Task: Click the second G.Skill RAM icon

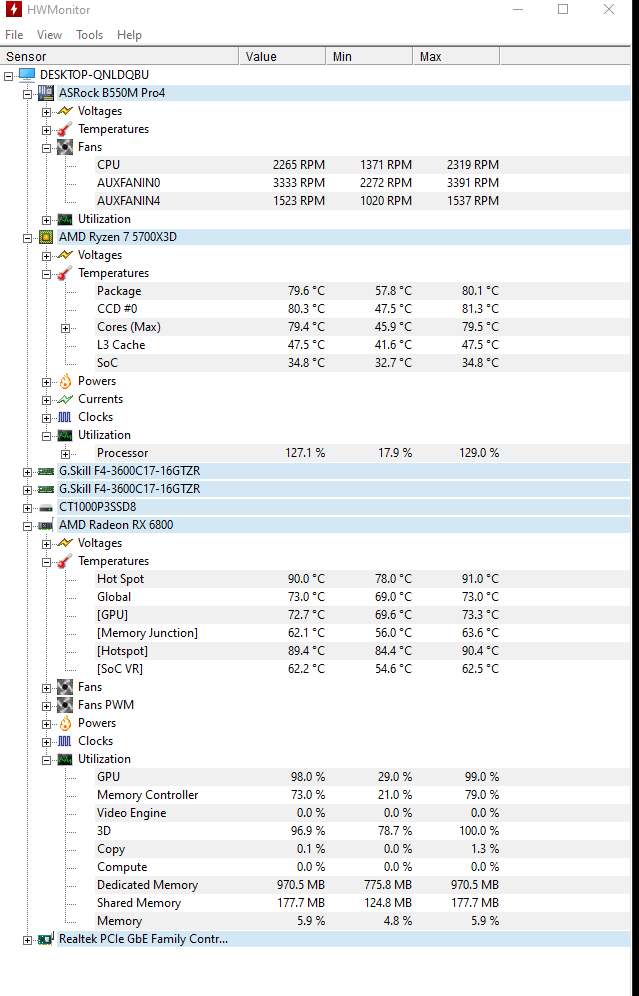Action: pos(46,489)
